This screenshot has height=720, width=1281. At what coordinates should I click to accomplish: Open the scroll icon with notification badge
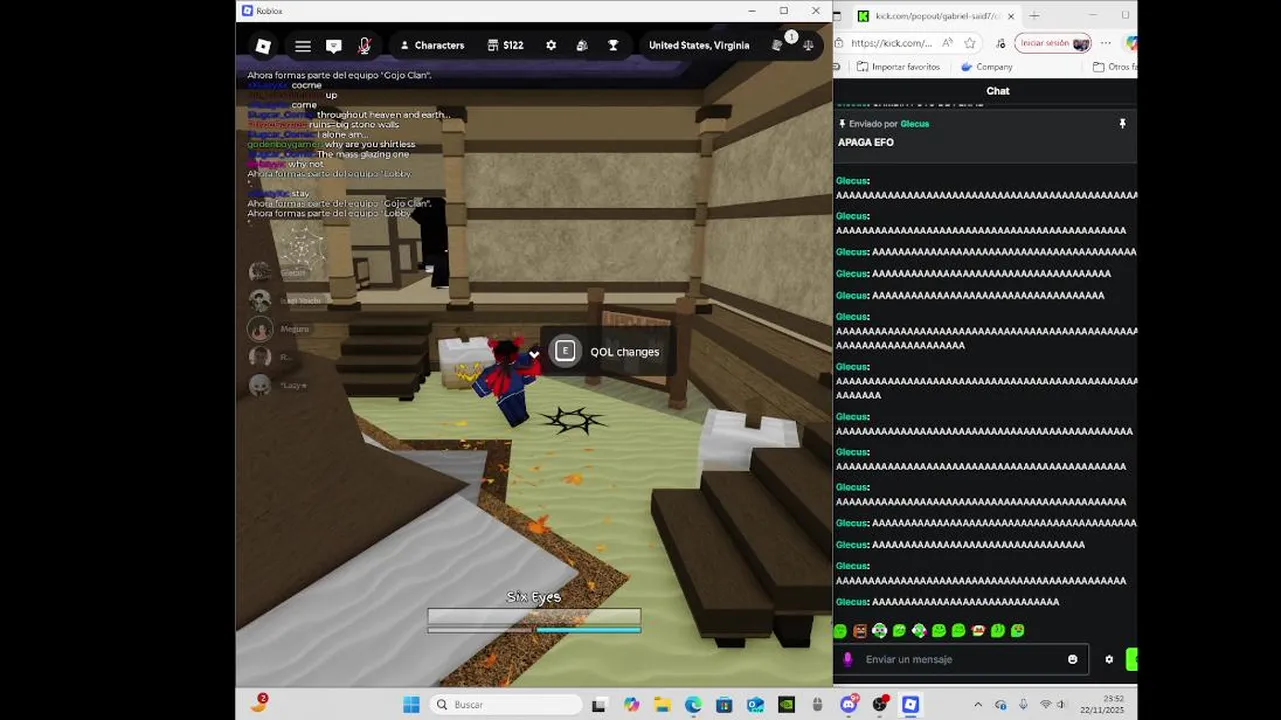pyautogui.click(x=780, y=44)
